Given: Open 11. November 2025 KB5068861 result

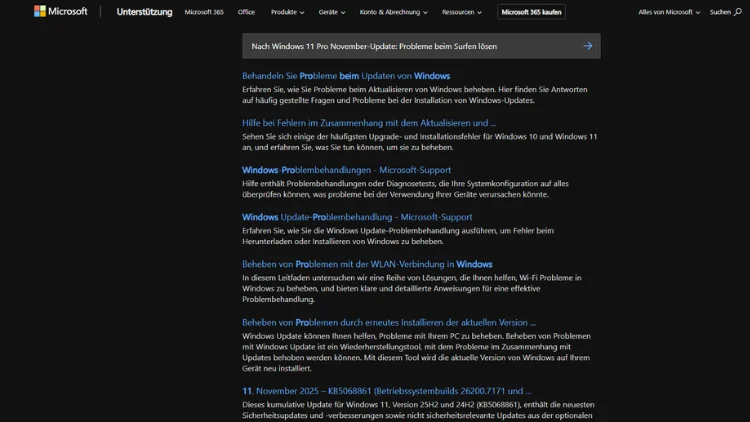Looking at the screenshot, I should 386,391.
